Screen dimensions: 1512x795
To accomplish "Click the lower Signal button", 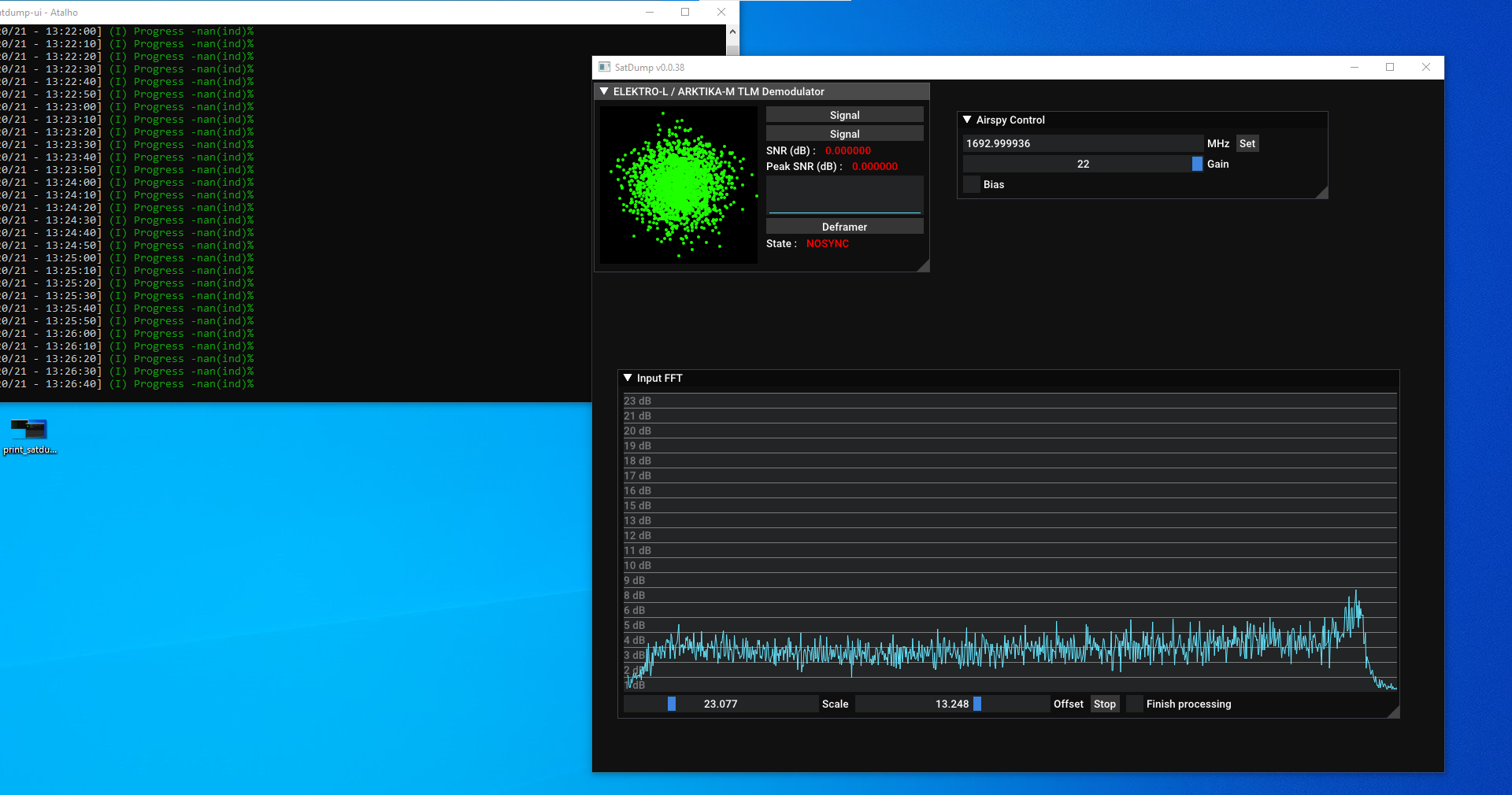I will (843, 134).
